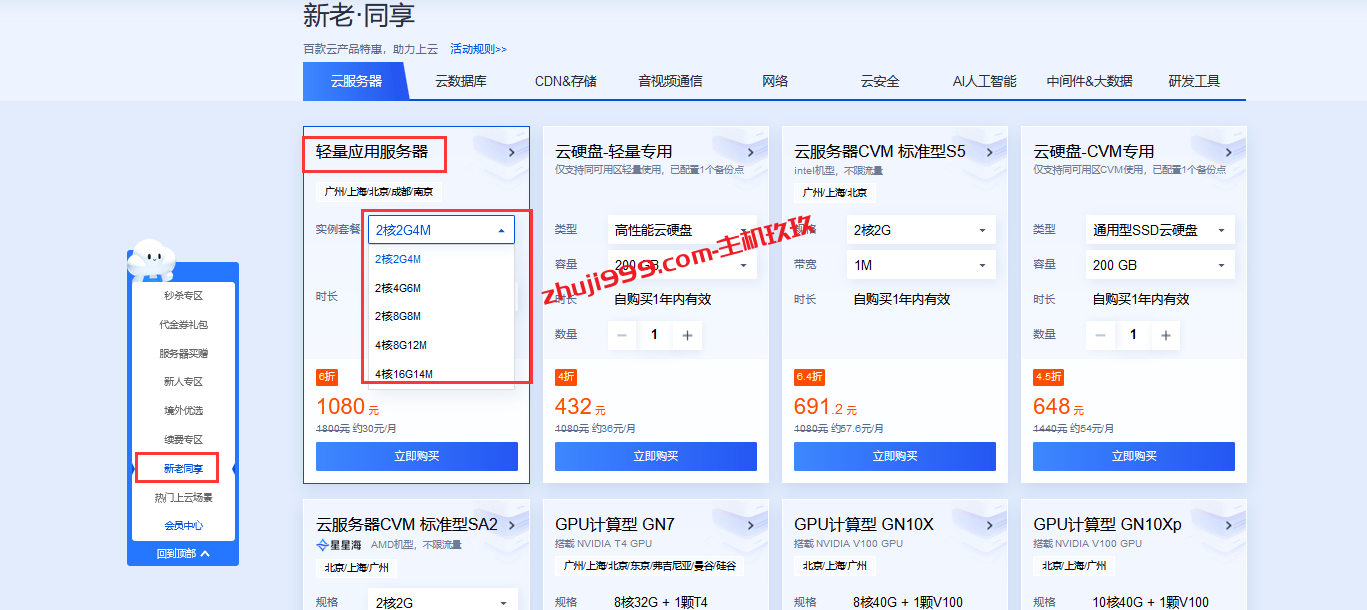Choose 2核4G6M from the dropdown list

tap(441, 288)
